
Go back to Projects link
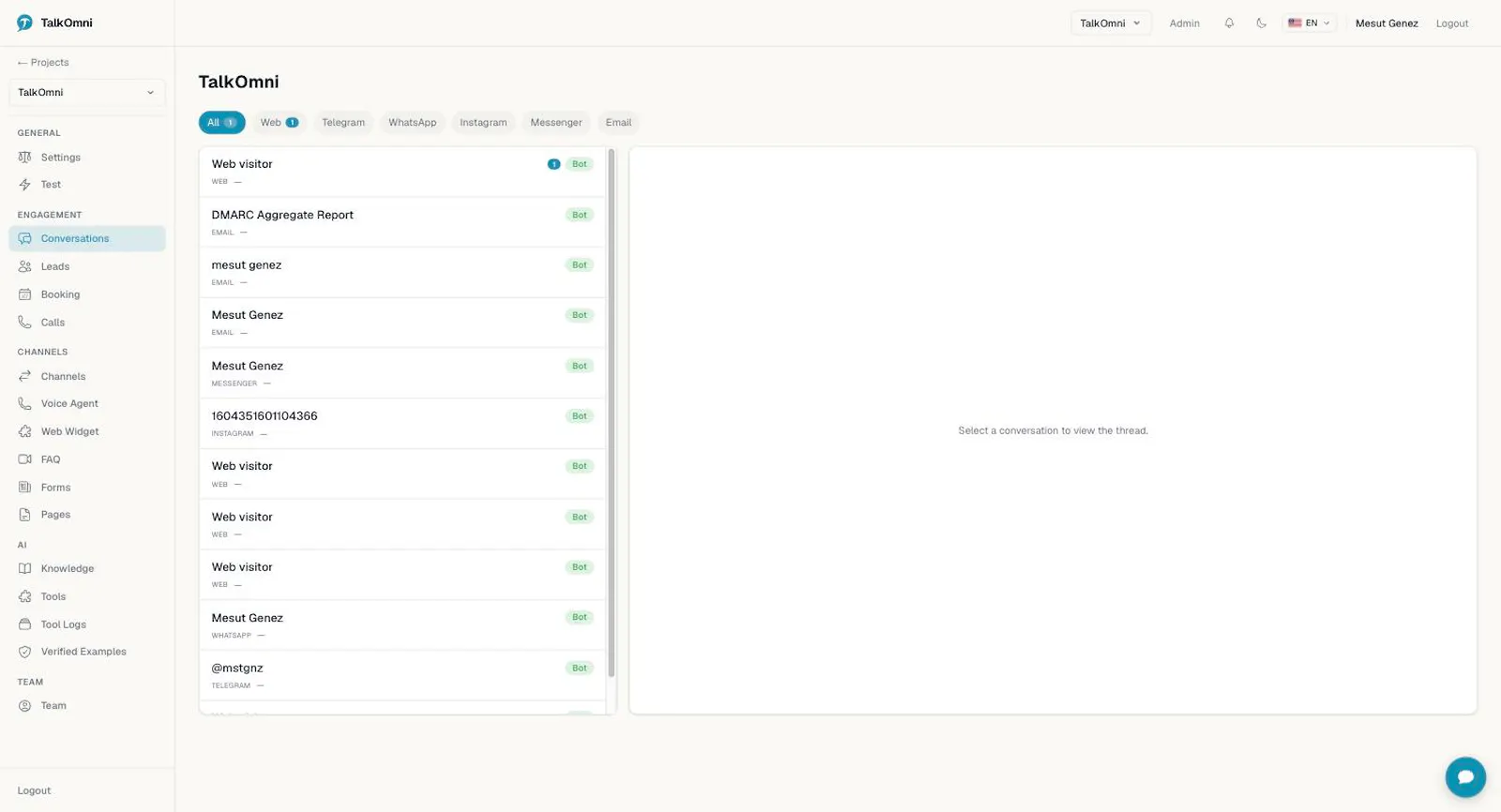pyautogui.click(x=43, y=63)
